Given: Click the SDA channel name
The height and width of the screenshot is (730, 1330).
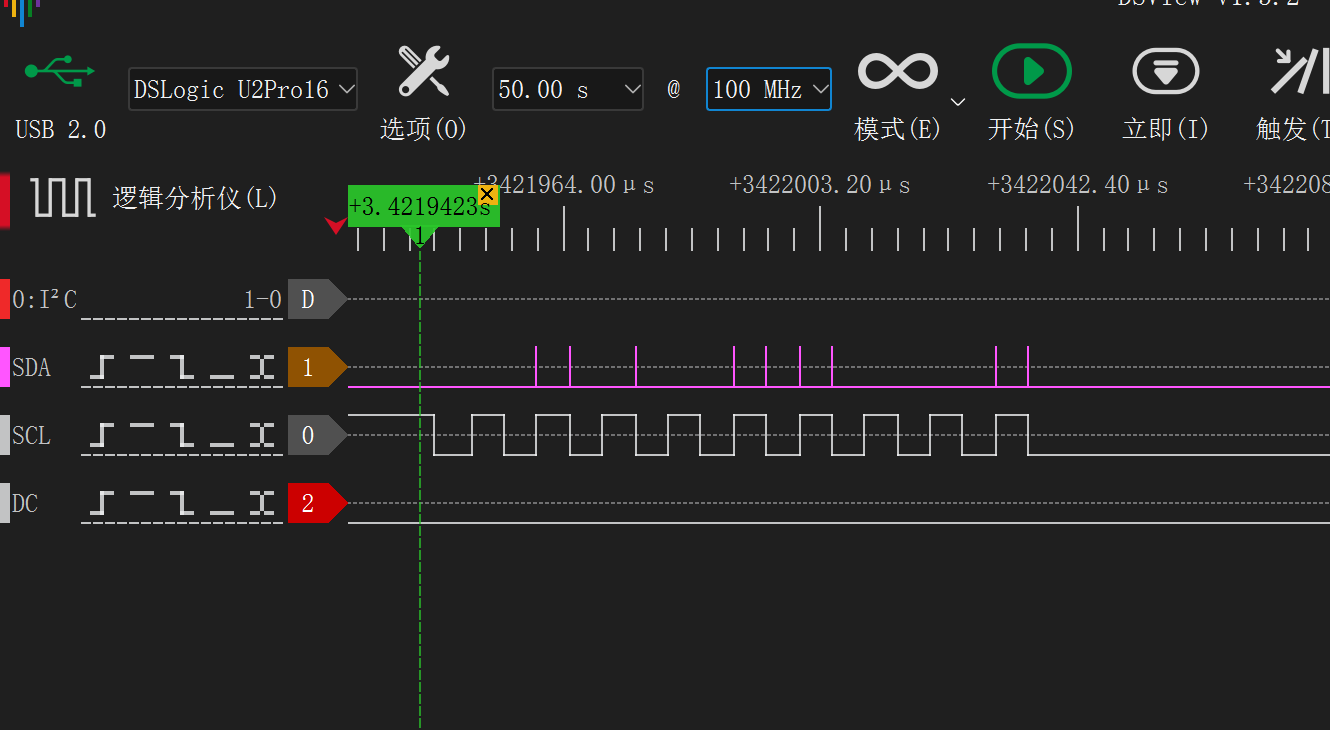Looking at the screenshot, I should click(x=31, y=368).
